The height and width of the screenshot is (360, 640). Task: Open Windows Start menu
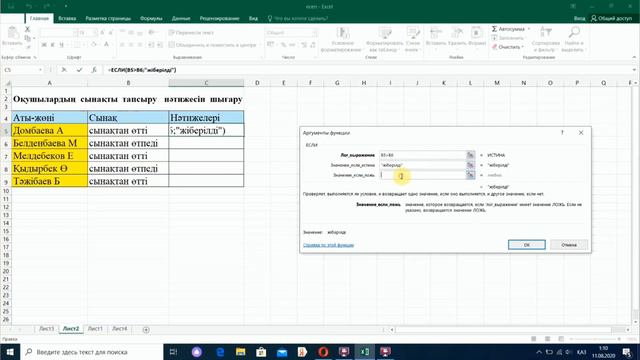[10, 352]
